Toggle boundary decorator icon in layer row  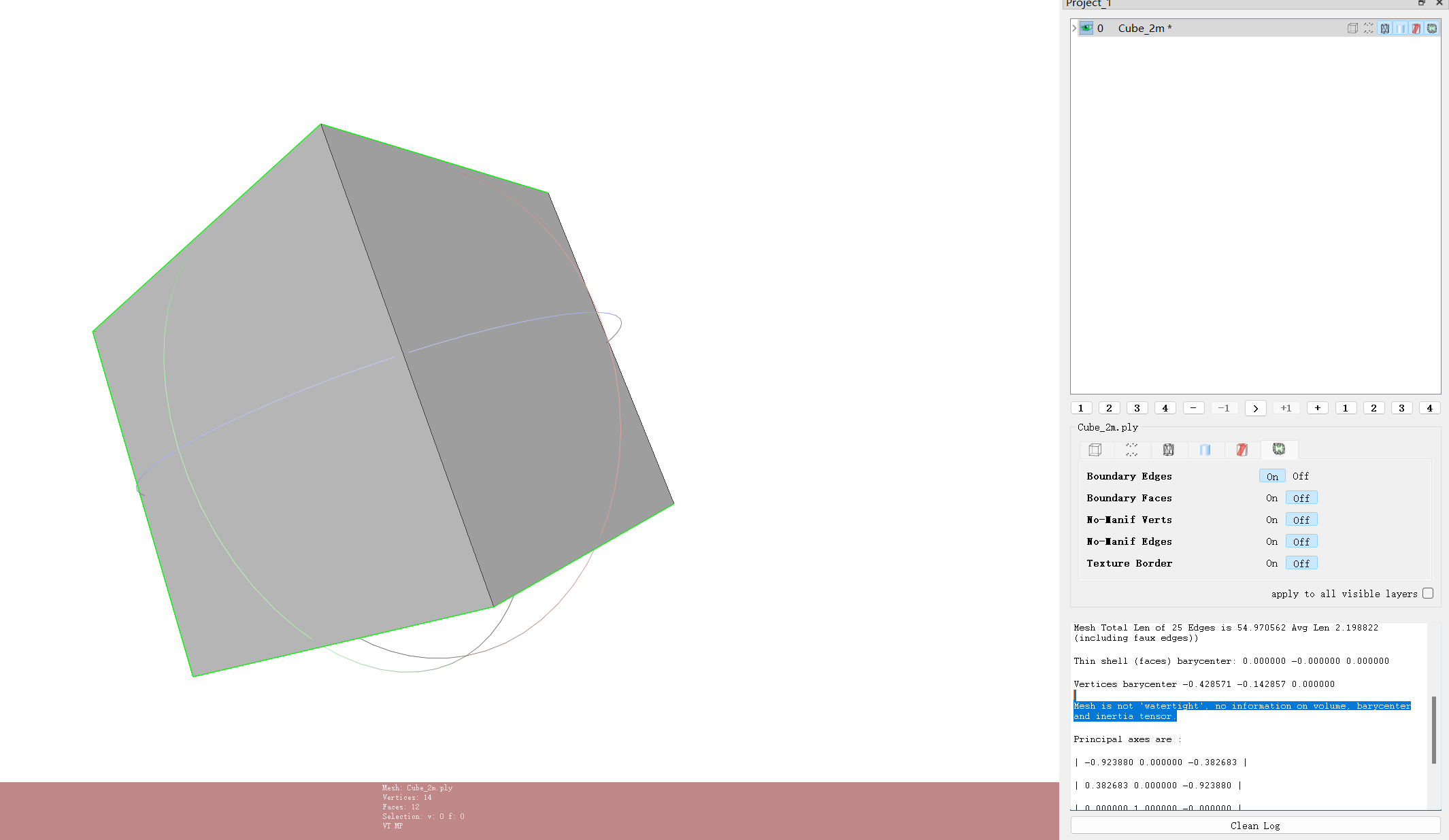[1432, 28]
